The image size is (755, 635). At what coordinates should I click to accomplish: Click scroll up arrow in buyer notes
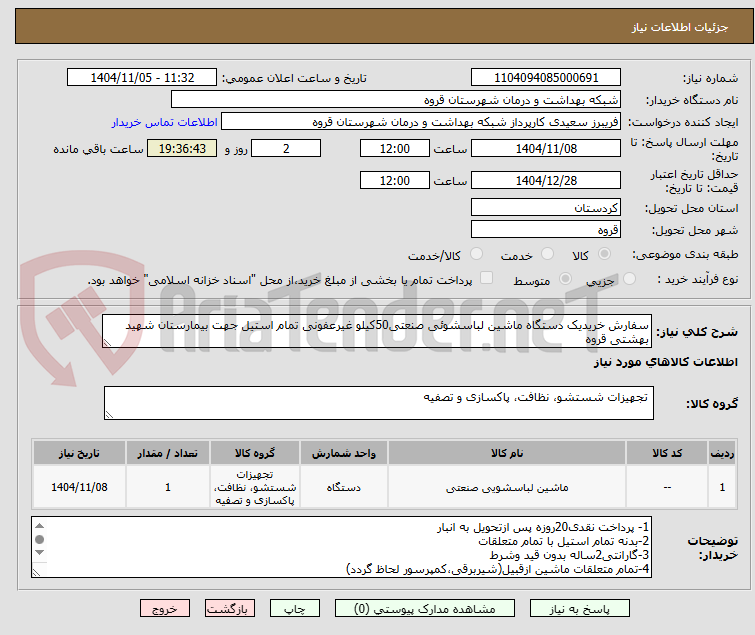(40, 526)
